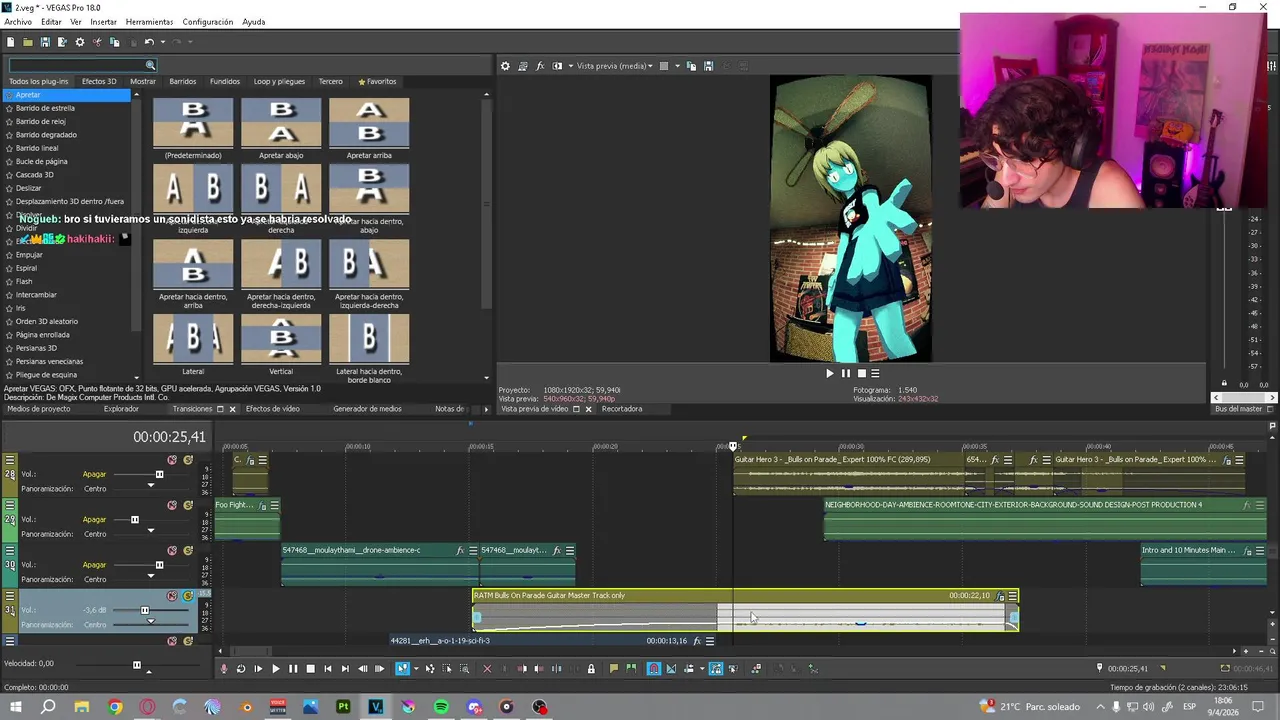The width and height of the screenshot is (1280, 720).
Task: Mute audio track 29
Action: 172,505
